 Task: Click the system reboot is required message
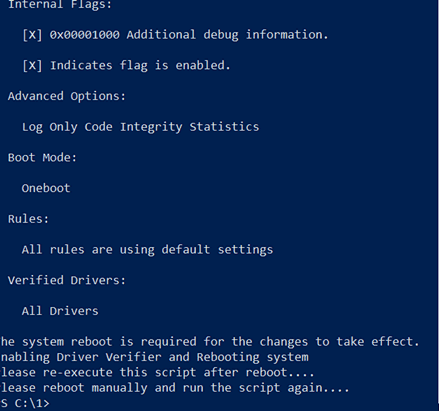[x=210, y=342]
